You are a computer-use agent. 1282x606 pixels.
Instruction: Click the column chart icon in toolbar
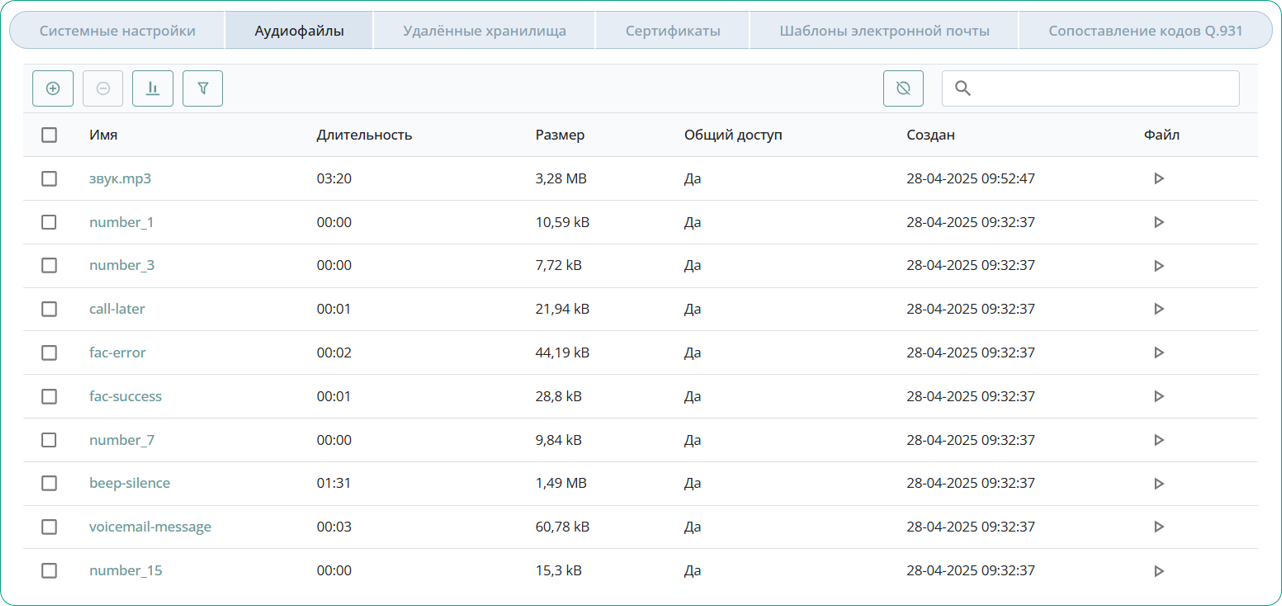tap(153, 88)
